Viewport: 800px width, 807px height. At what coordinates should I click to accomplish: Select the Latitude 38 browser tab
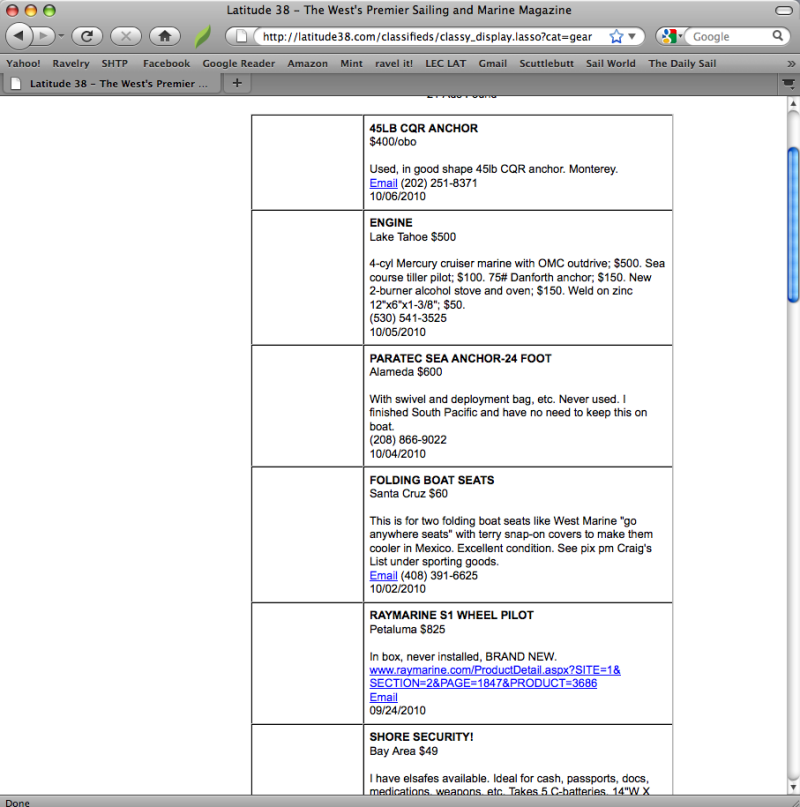(x=111, y=83)
